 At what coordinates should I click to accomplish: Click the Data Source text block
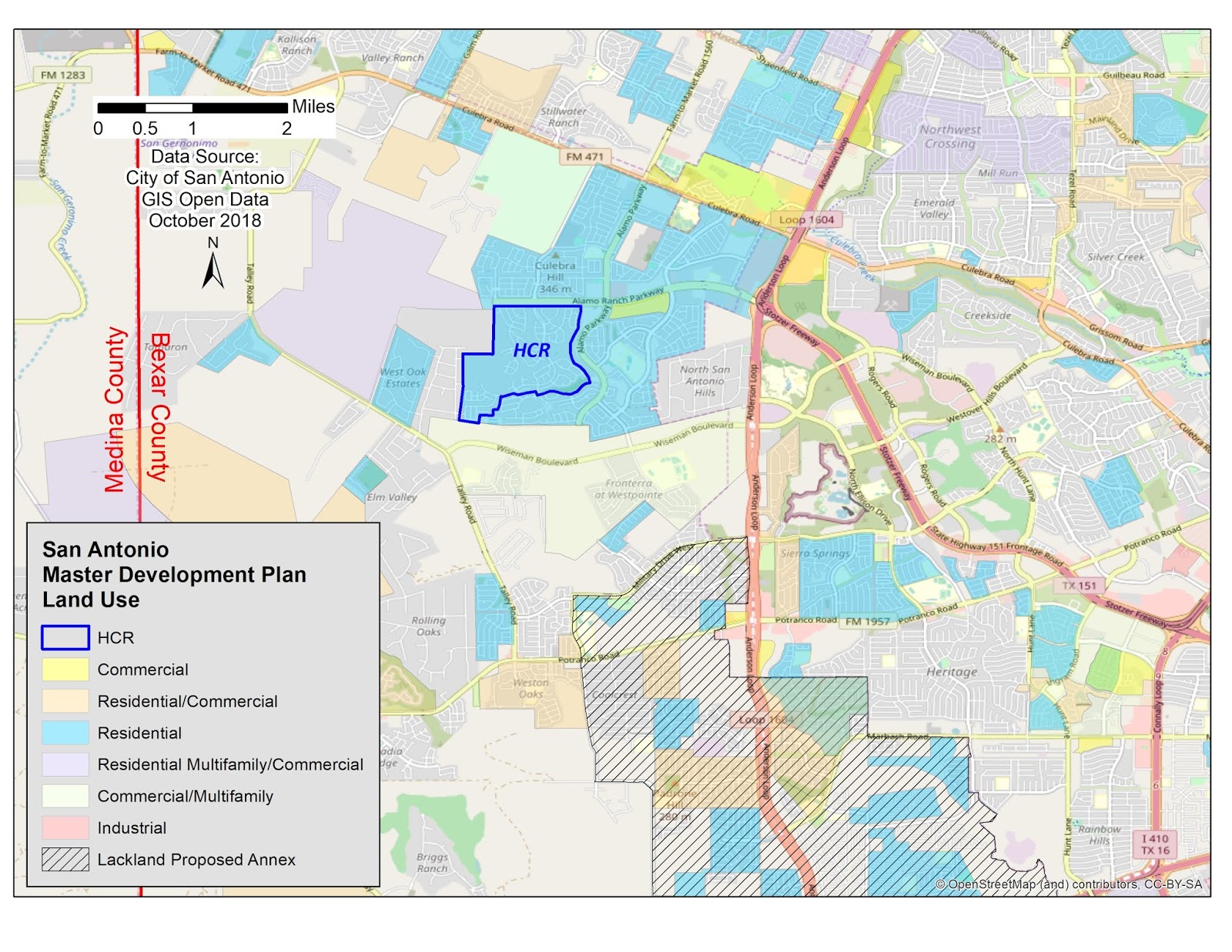click(x=205, y=189)
